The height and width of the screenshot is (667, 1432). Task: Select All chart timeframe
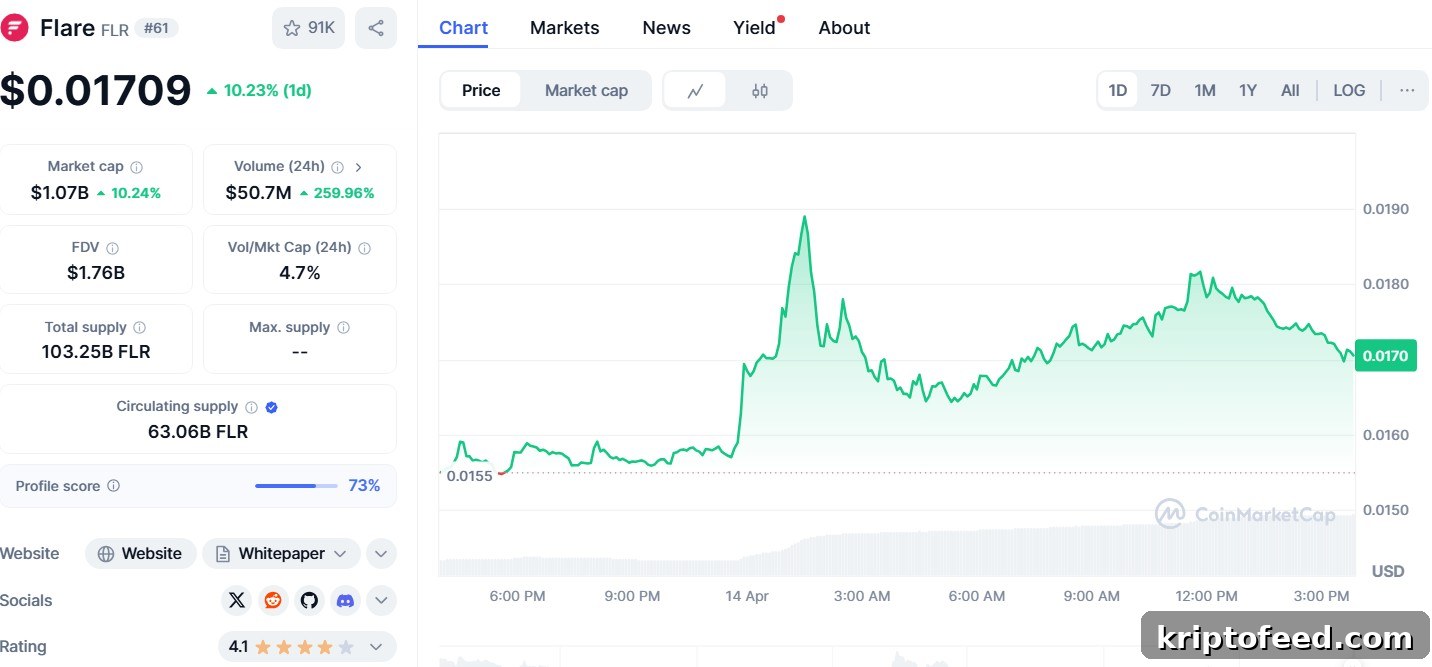click(1290, 90)
